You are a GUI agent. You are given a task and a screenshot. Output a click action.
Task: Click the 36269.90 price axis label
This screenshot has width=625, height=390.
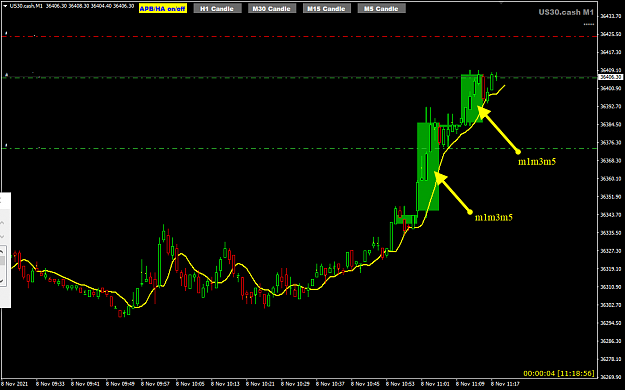click(610, 377)
